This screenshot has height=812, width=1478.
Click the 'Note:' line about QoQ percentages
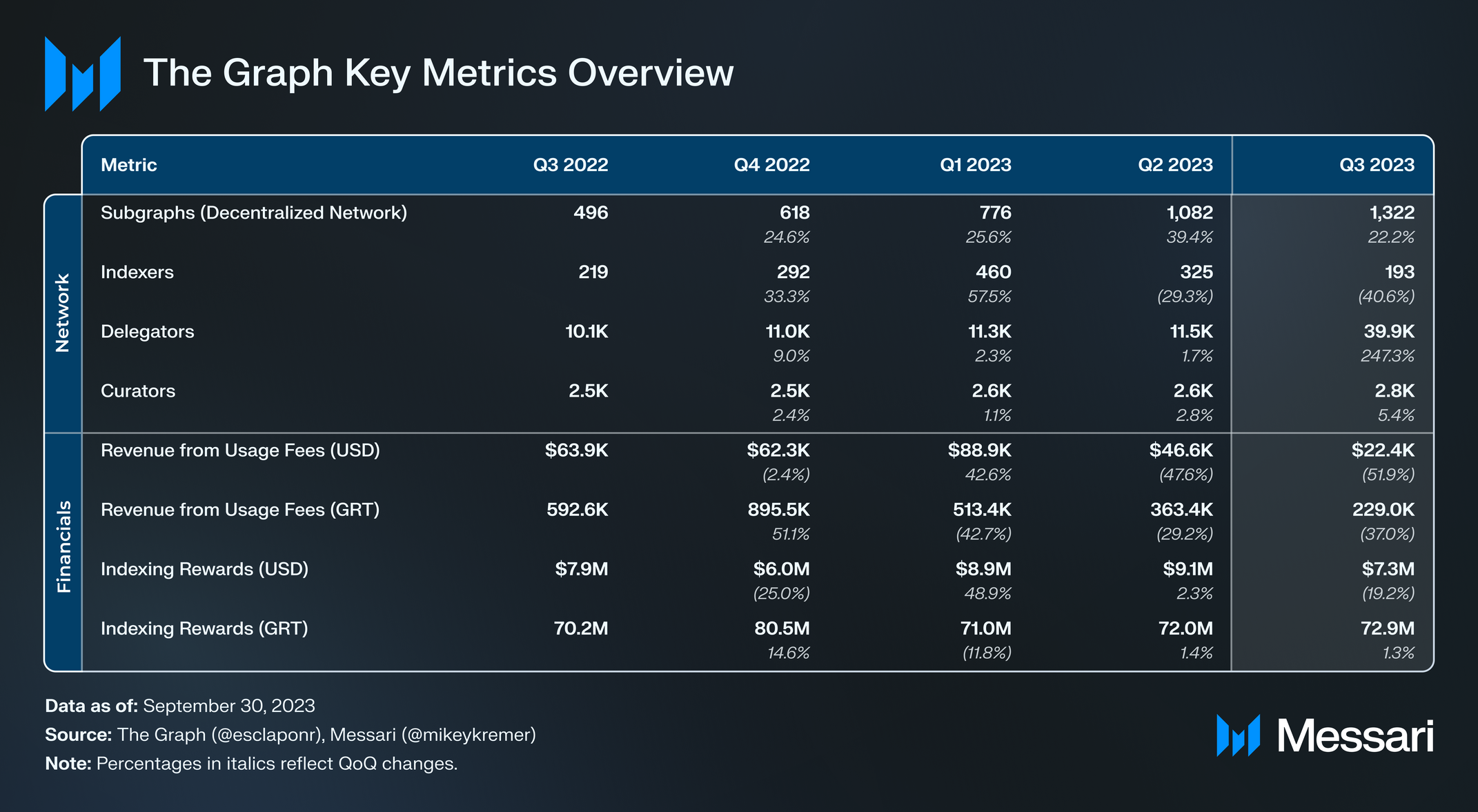(x=251, y=764)
